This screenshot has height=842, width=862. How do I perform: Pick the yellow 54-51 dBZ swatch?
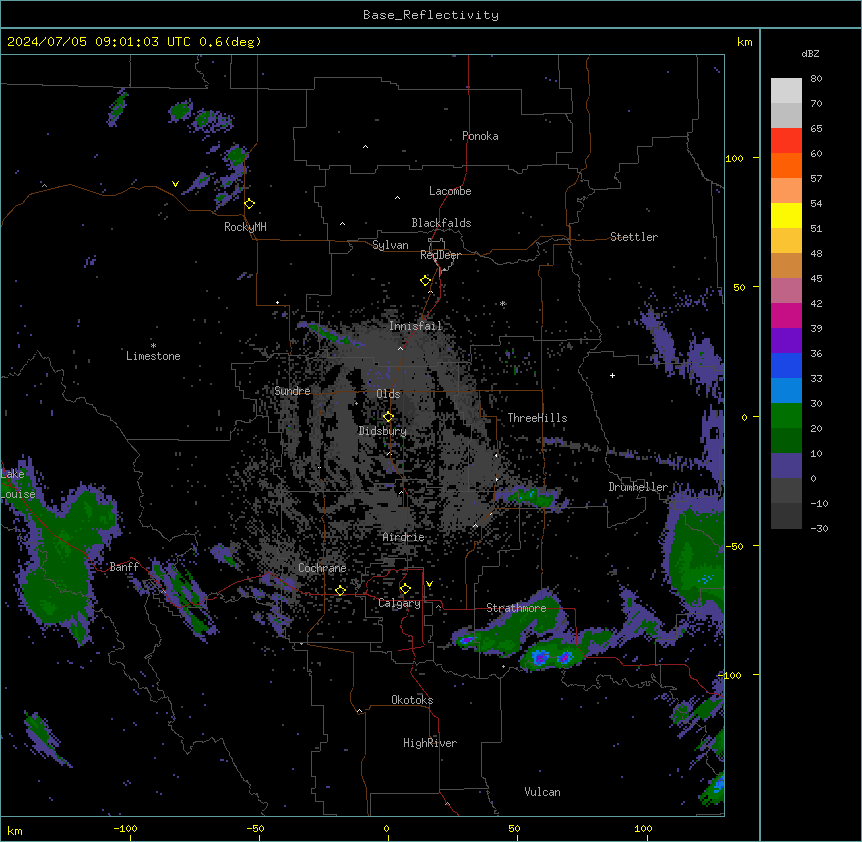tap(786, 215)
